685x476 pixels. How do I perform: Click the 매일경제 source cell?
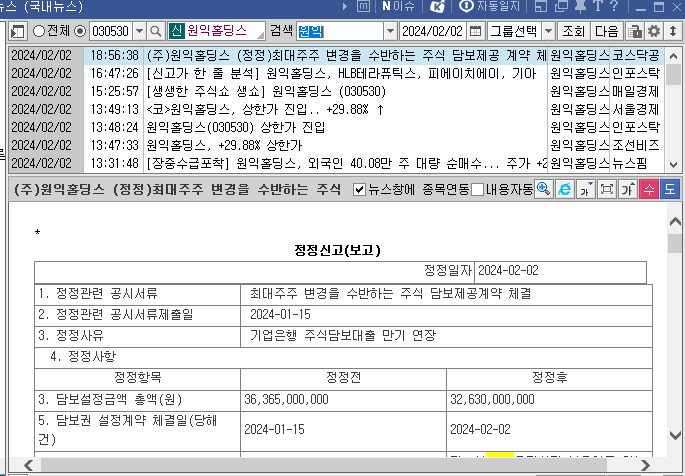pos(636,91)
